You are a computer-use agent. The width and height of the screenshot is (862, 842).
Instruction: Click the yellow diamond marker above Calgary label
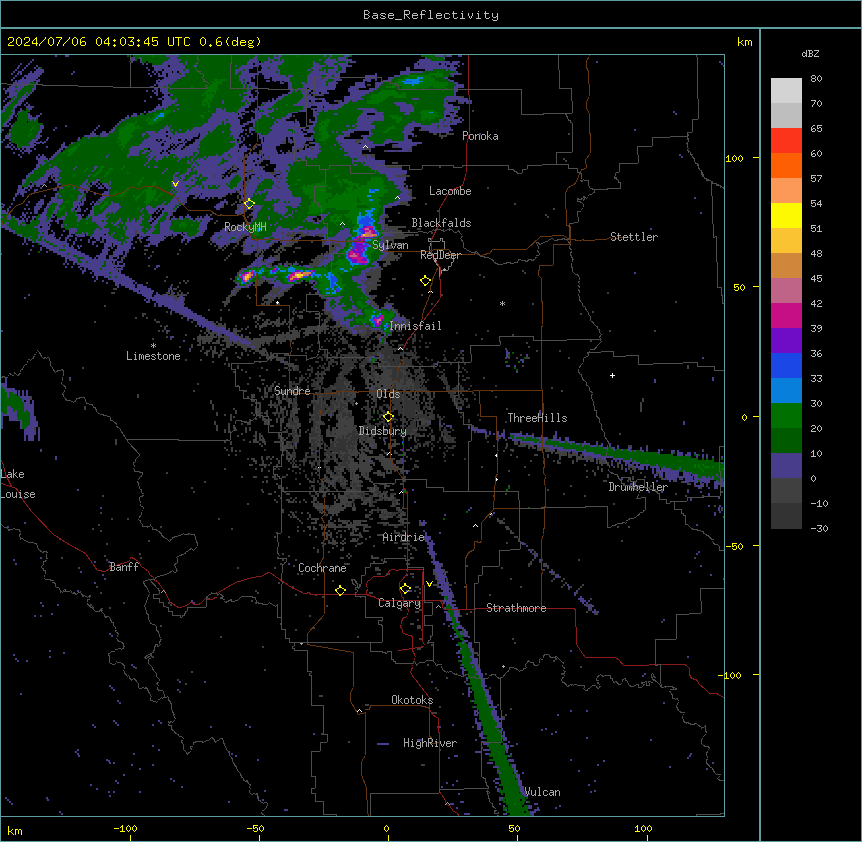pyautogui.click(x=406, y=589)
